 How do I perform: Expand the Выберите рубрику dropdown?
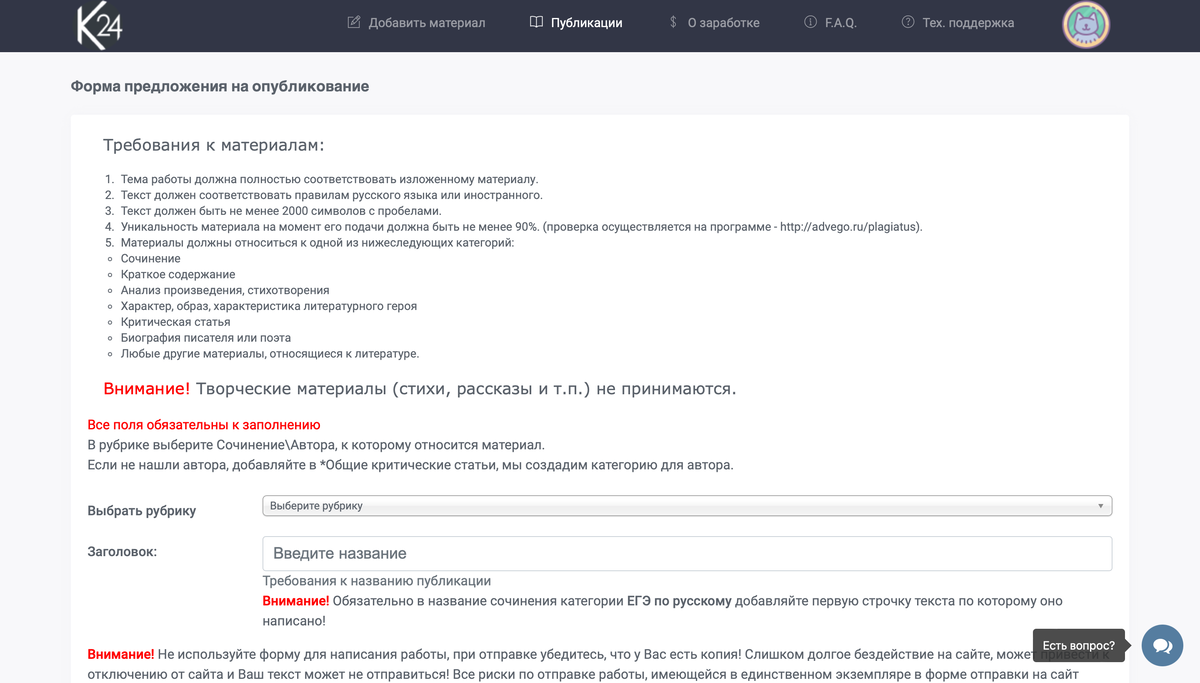tap(687, 506)
